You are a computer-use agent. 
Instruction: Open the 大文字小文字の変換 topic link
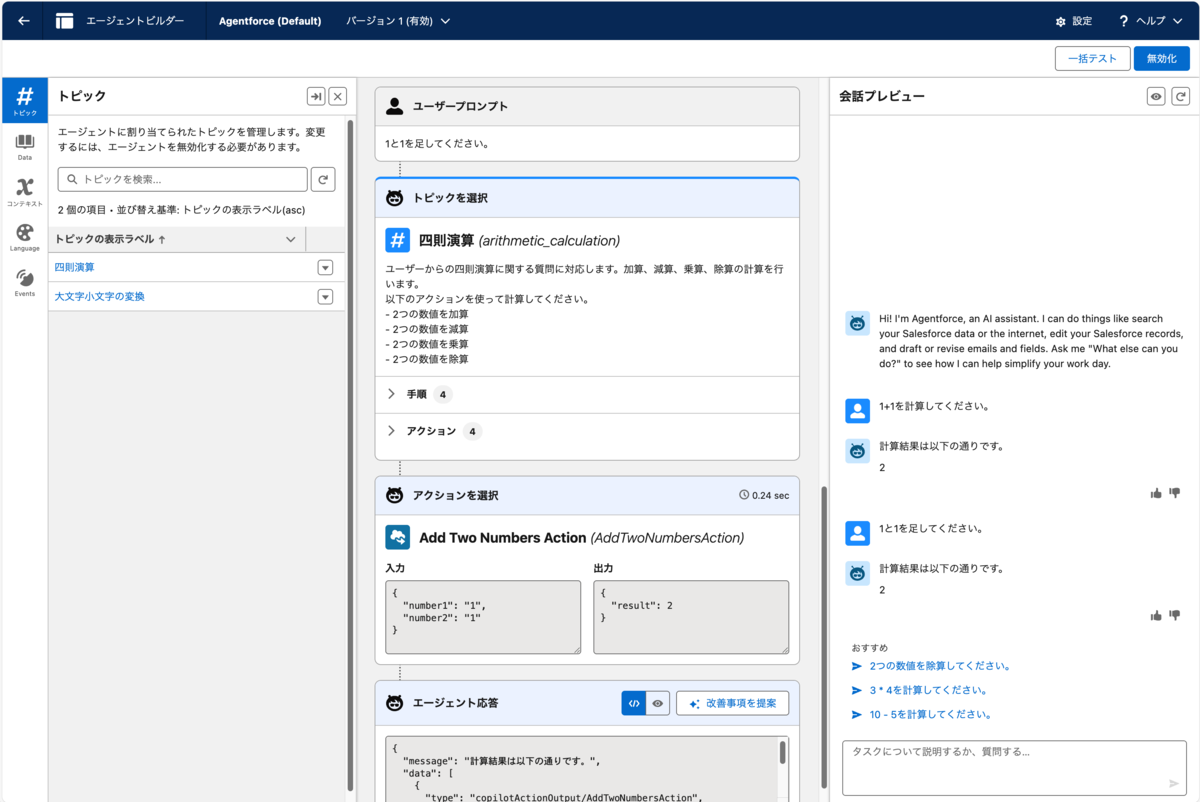(x=99, y=297)
